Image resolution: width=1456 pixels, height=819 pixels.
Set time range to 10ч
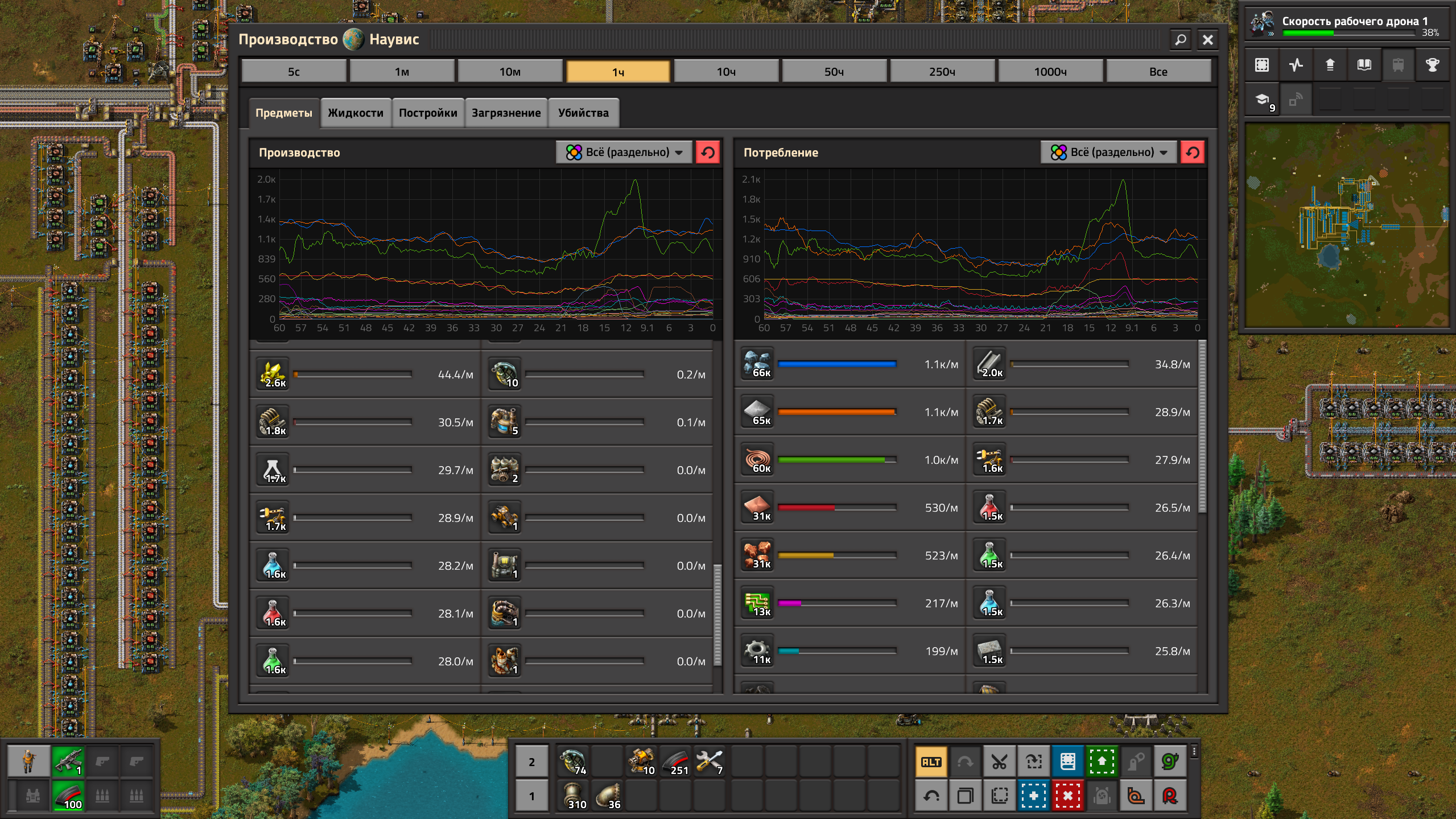[726, 72]
